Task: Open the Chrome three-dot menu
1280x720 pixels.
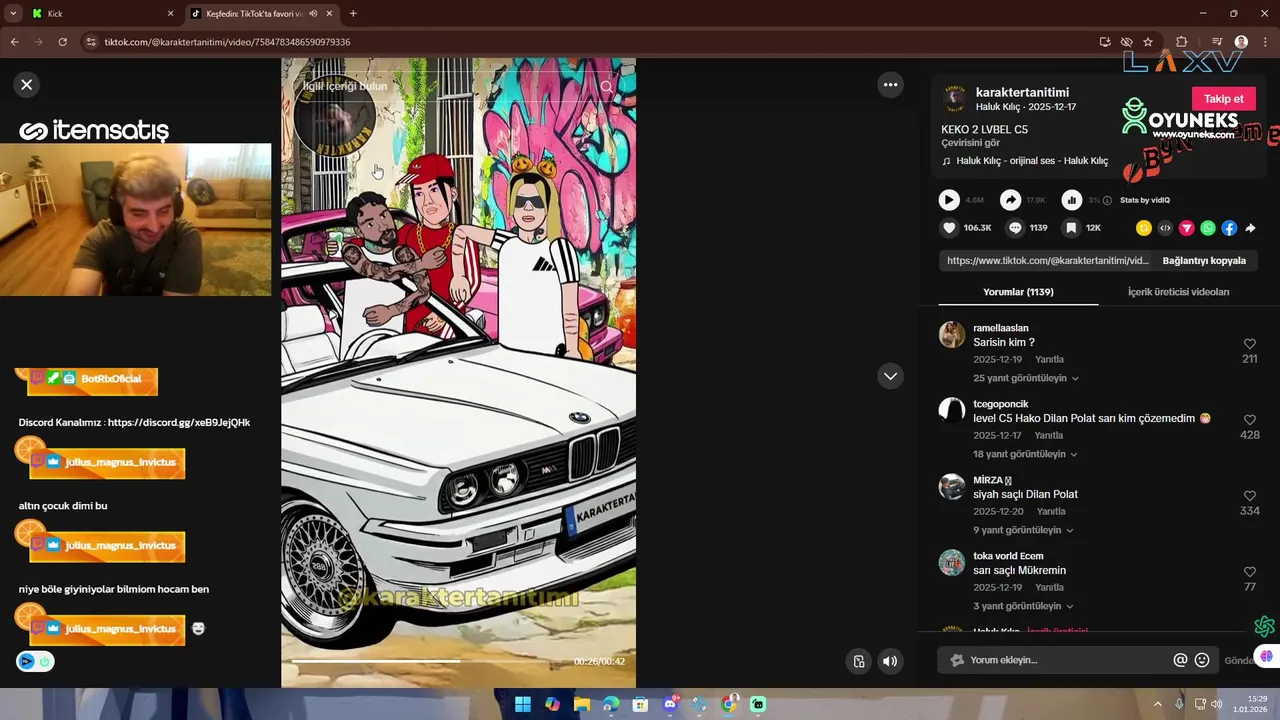Action: click(1266, 42)
